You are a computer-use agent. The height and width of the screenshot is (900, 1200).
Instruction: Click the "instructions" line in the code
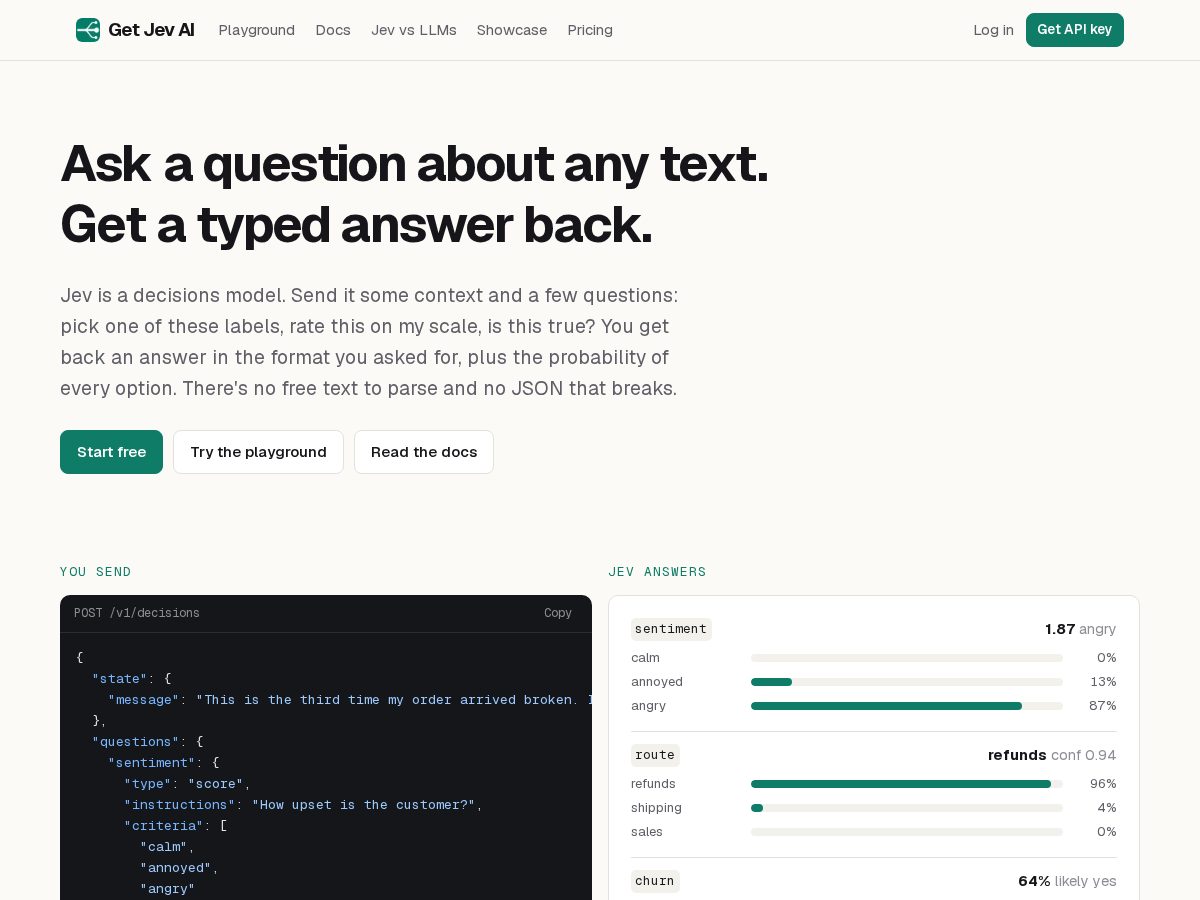point(303,805)
